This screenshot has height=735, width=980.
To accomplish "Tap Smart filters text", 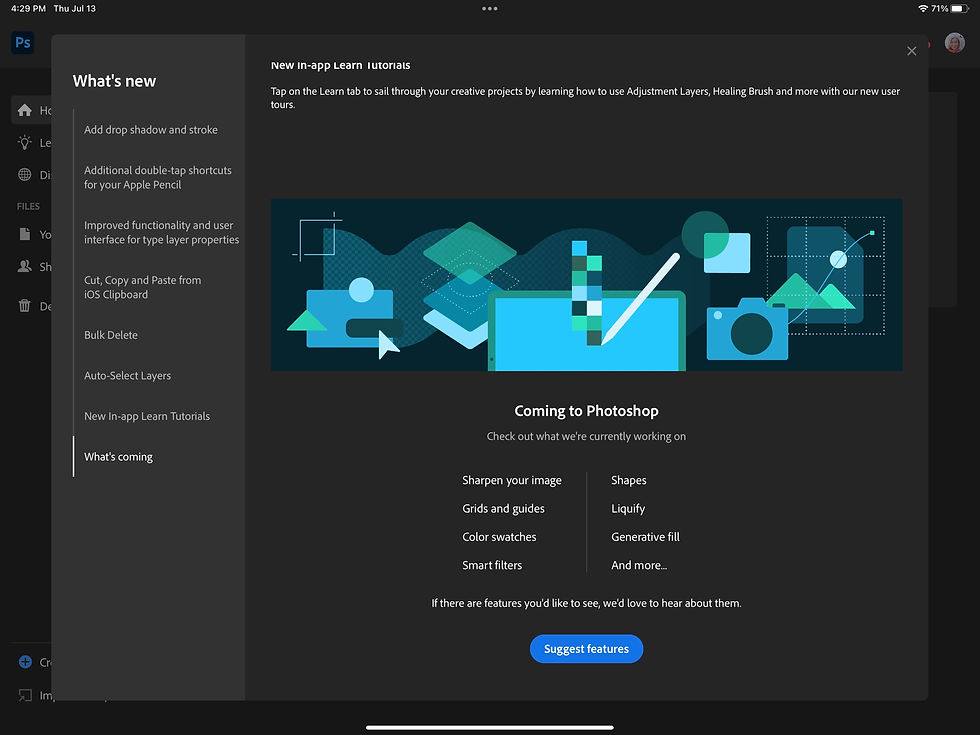I will (492, 565).
